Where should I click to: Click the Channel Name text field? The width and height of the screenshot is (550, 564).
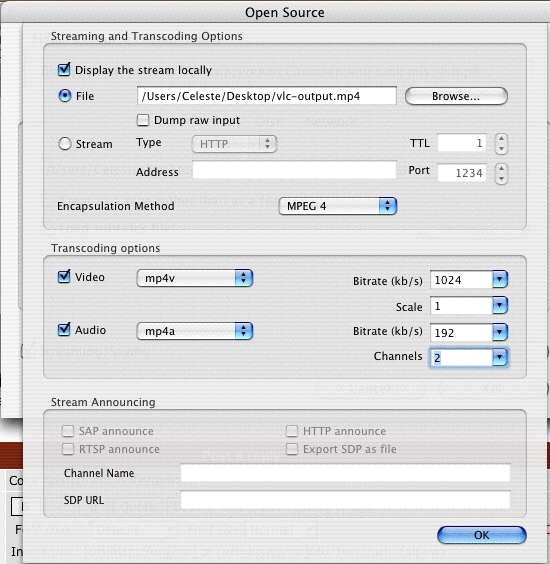pos(345,473)
